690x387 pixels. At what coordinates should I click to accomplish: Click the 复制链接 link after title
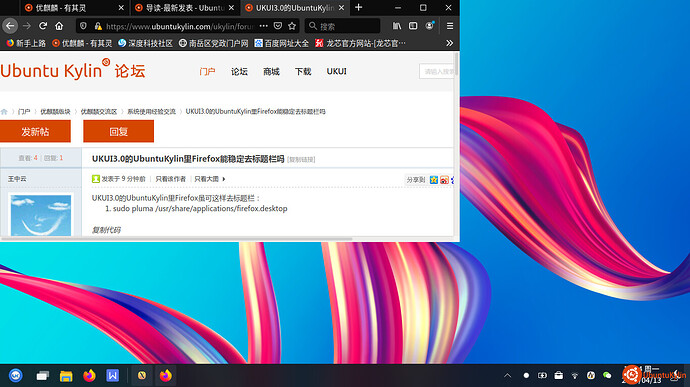coord(301,159)
